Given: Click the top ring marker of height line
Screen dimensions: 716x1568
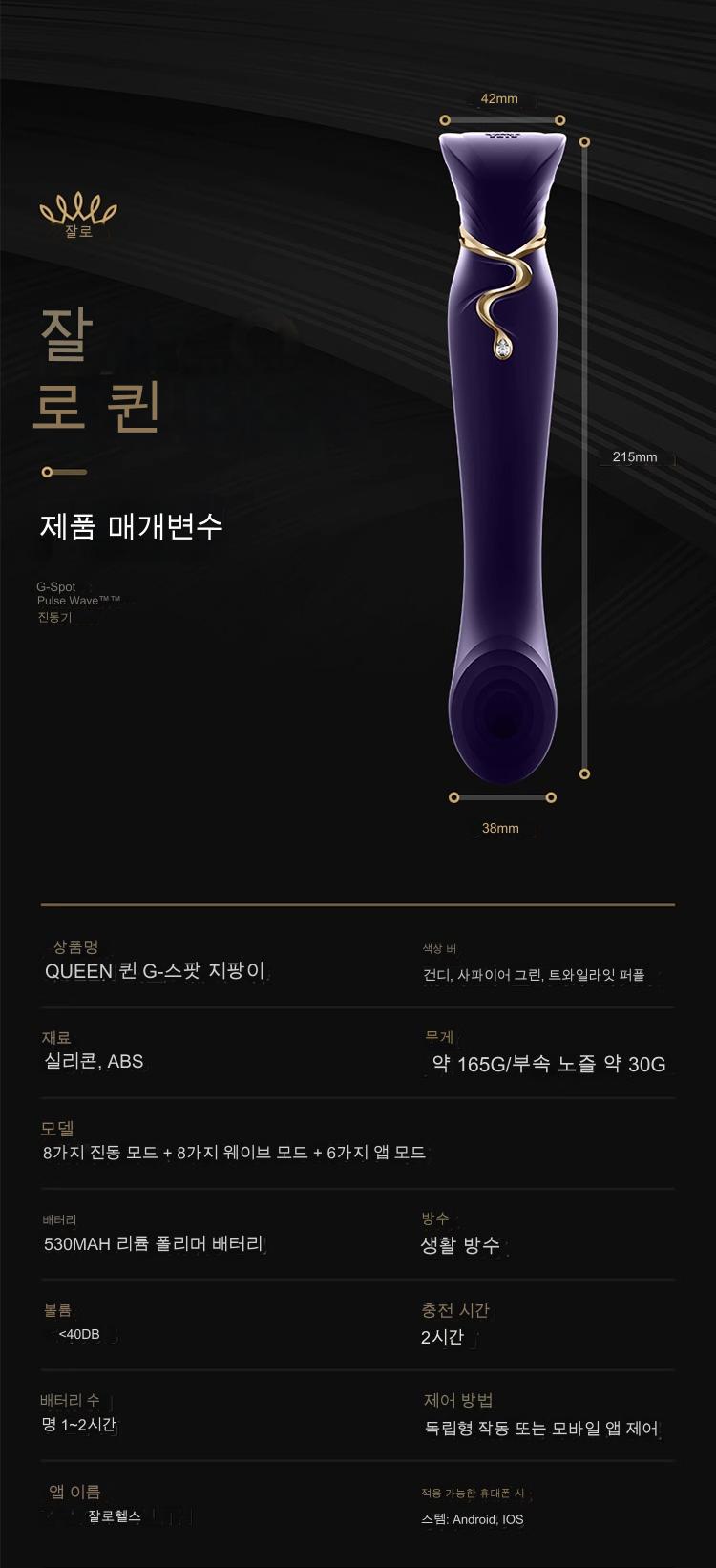Looking at the screenshot, I should 584,141.
